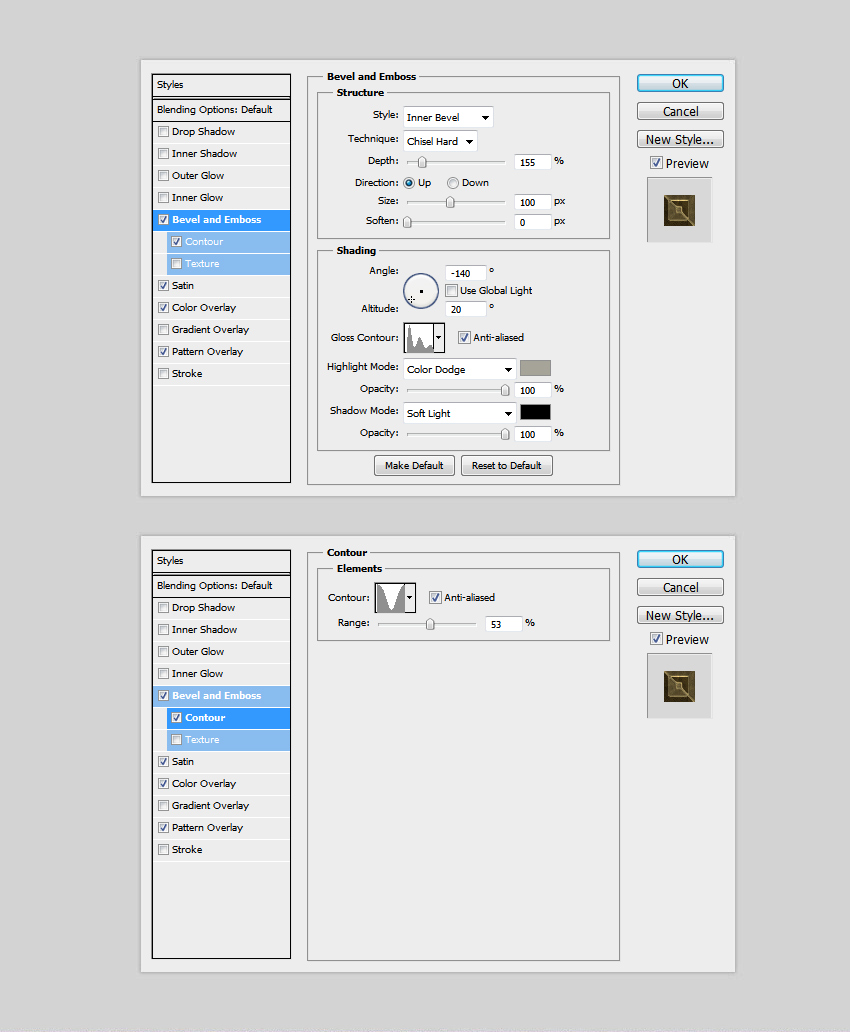Select the Down direction radio button
Screen dimensions: 850x1032
pos(452,183)
